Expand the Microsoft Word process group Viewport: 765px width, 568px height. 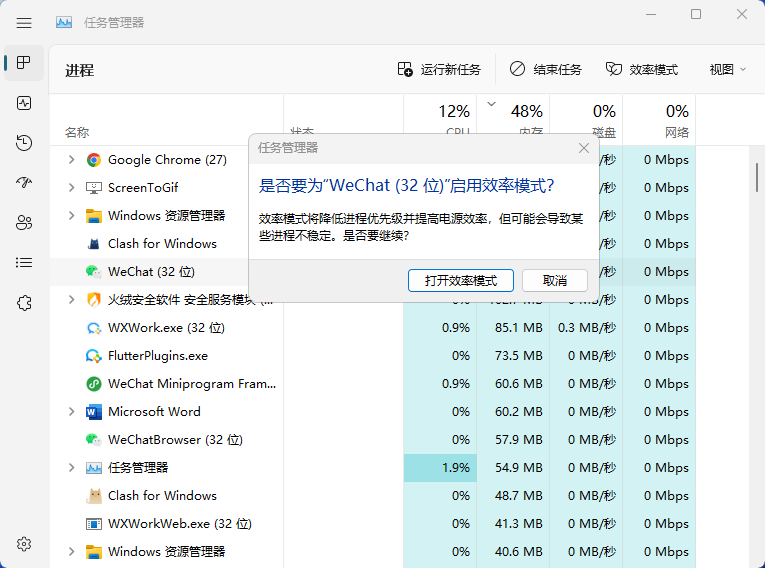(x=71, y=411)
